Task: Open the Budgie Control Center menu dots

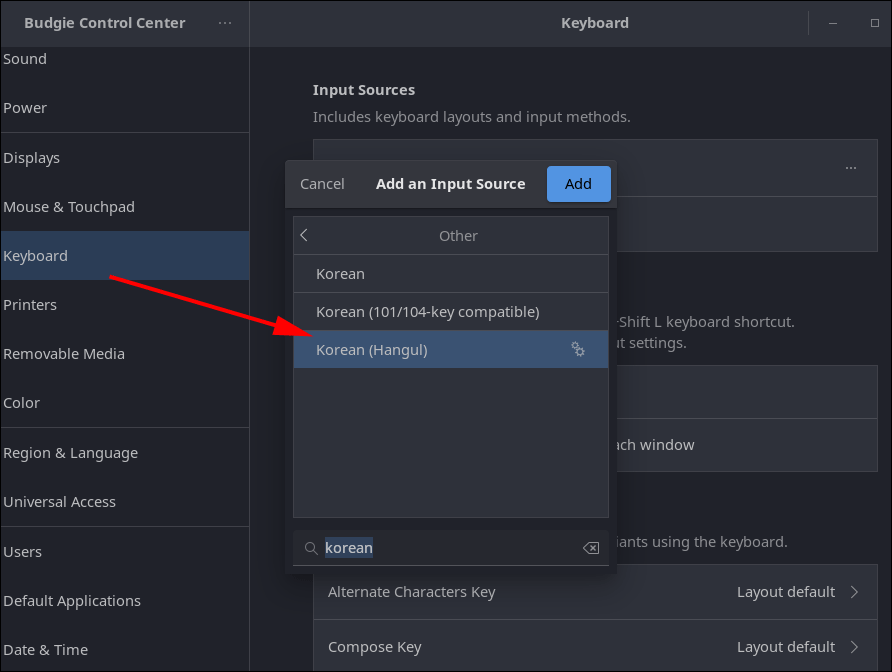Action: point(225,23)
